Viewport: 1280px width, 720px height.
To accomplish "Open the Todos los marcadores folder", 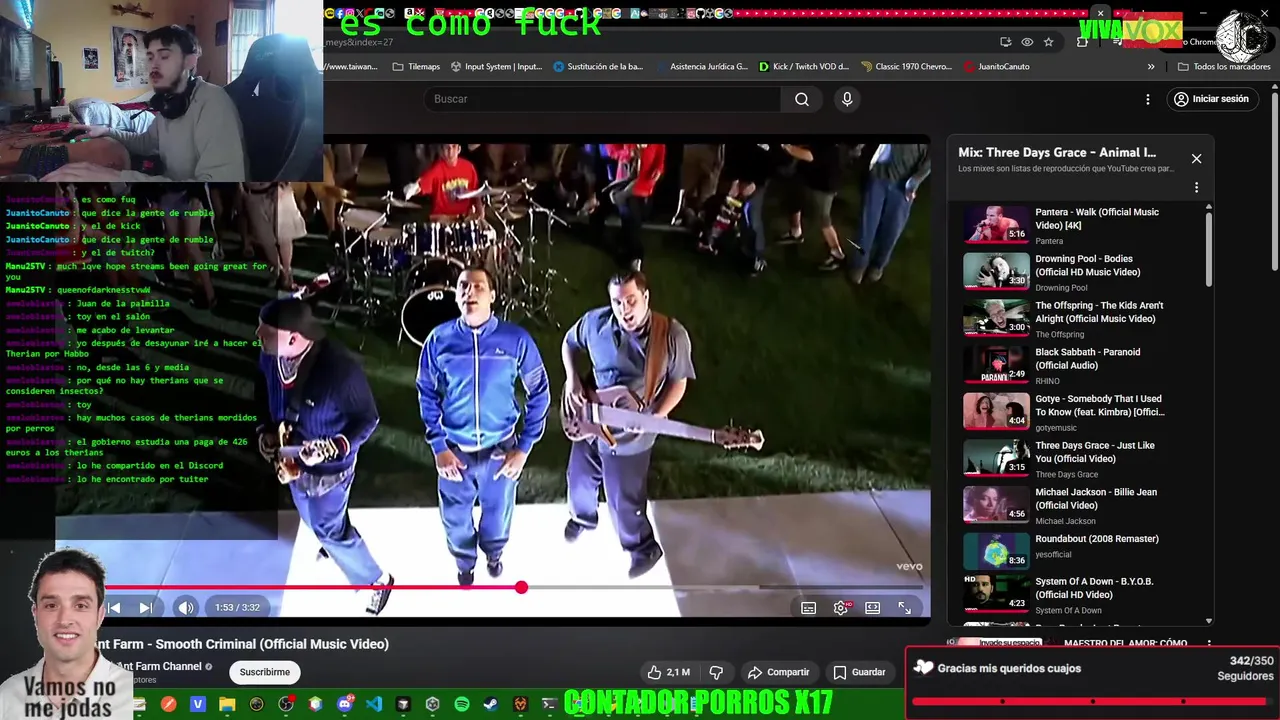I will 1224,67.
